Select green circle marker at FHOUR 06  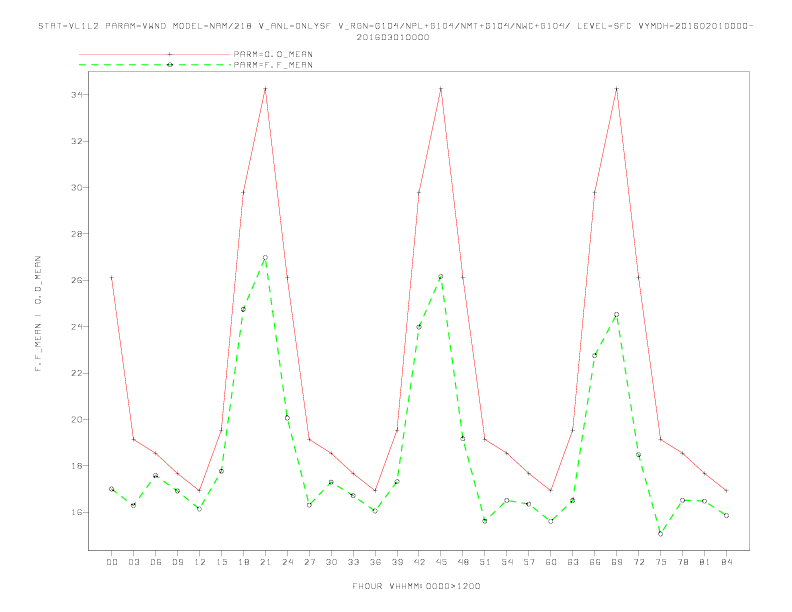click(x=156, y=476)
